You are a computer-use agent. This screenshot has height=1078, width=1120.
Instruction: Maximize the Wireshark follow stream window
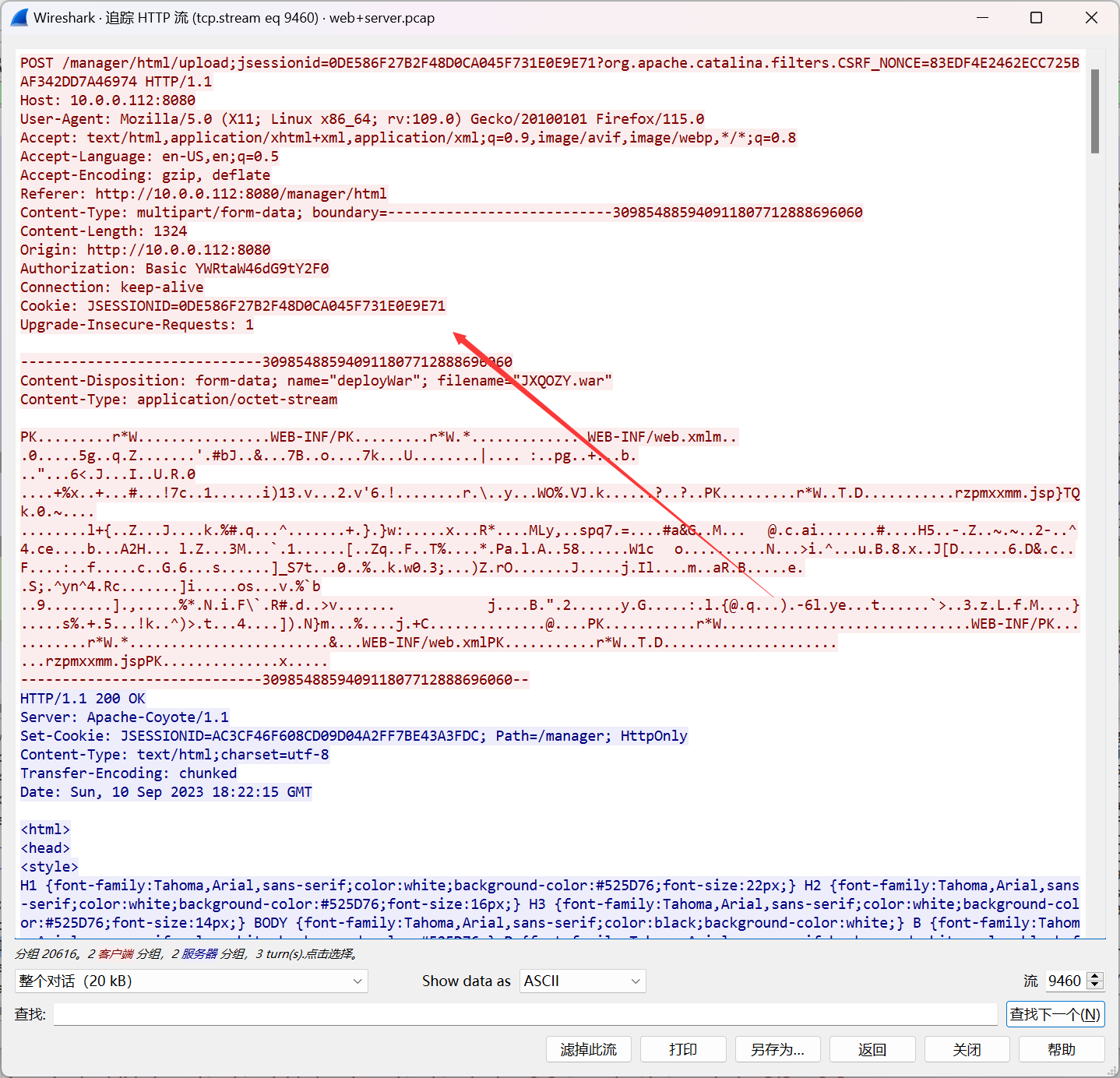pyautogui.click(x=1037, y=17)
